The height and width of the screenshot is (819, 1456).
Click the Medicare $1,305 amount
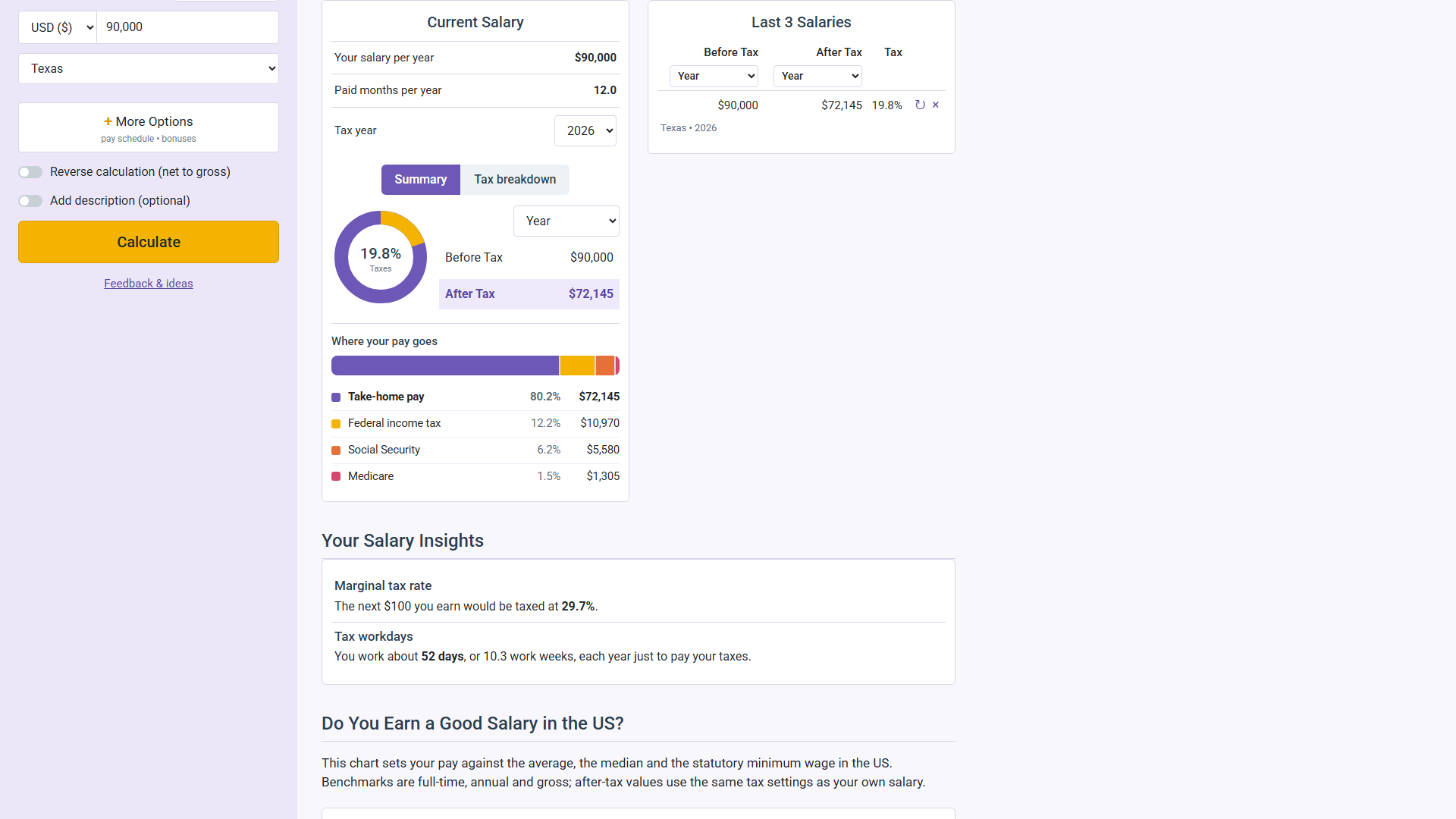603,476
